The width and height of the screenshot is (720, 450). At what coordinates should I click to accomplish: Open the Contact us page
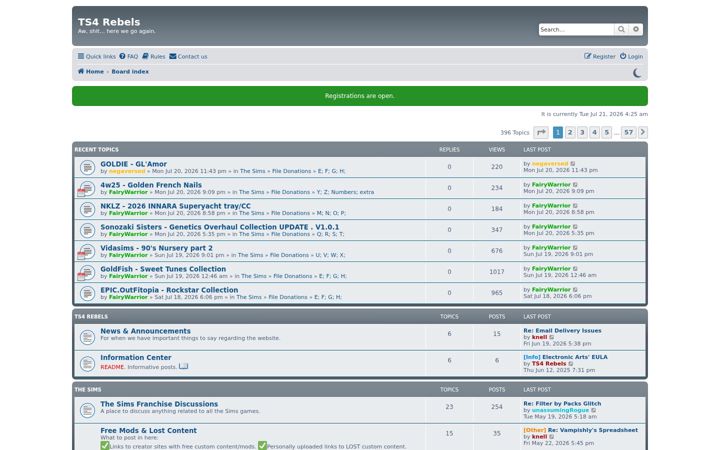click(188, 56)
